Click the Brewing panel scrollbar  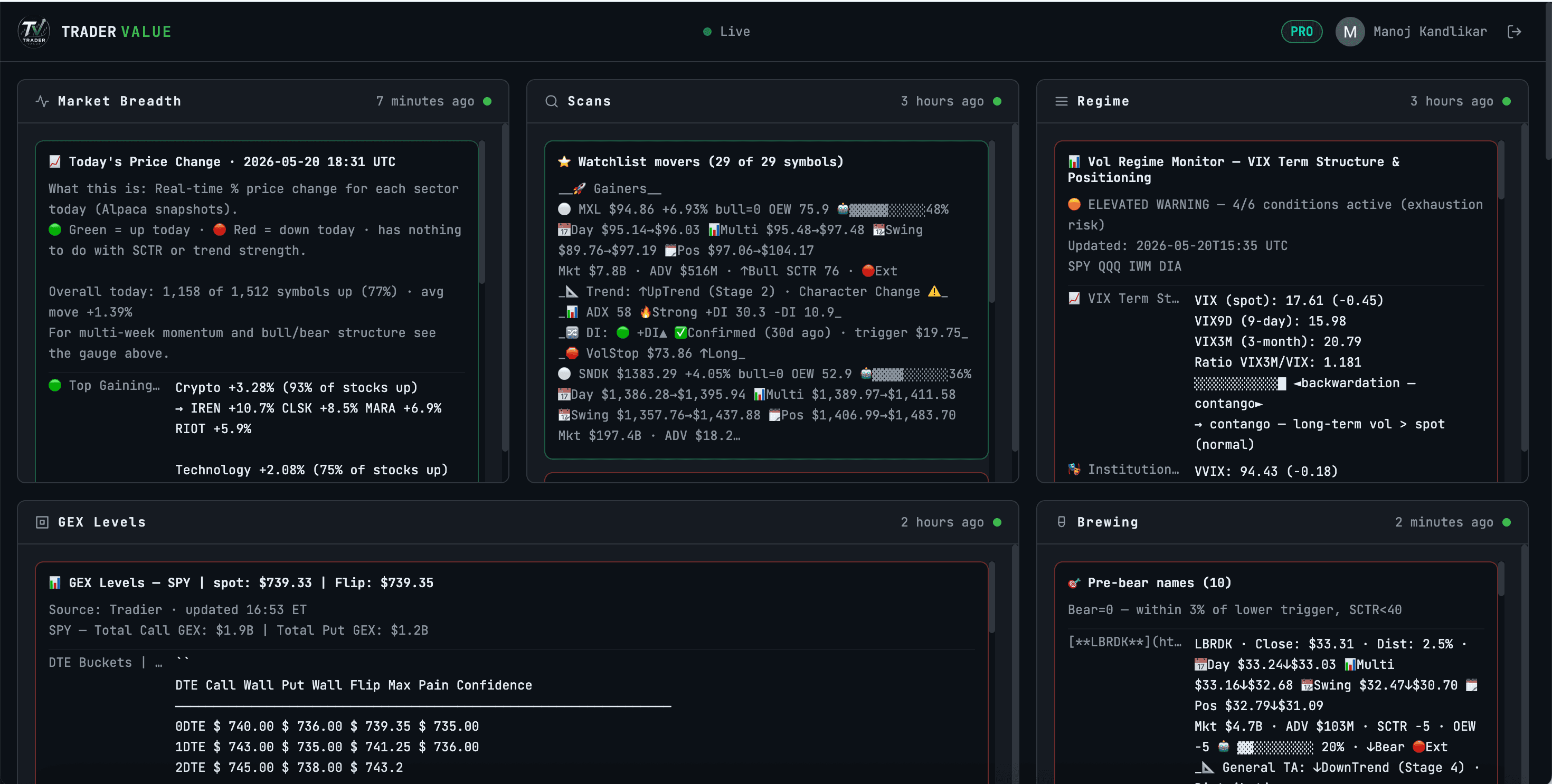pos(1525,664)
